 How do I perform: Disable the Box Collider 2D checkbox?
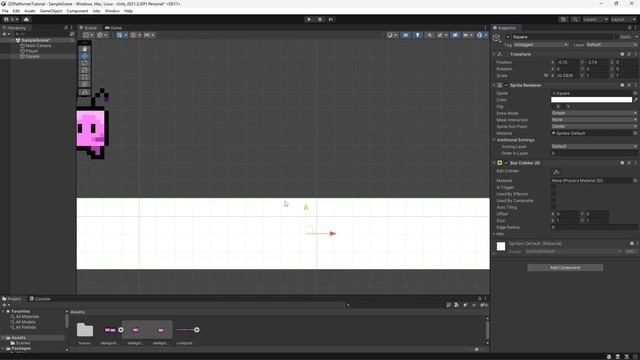pyautogui.click(x=506, y=163)
